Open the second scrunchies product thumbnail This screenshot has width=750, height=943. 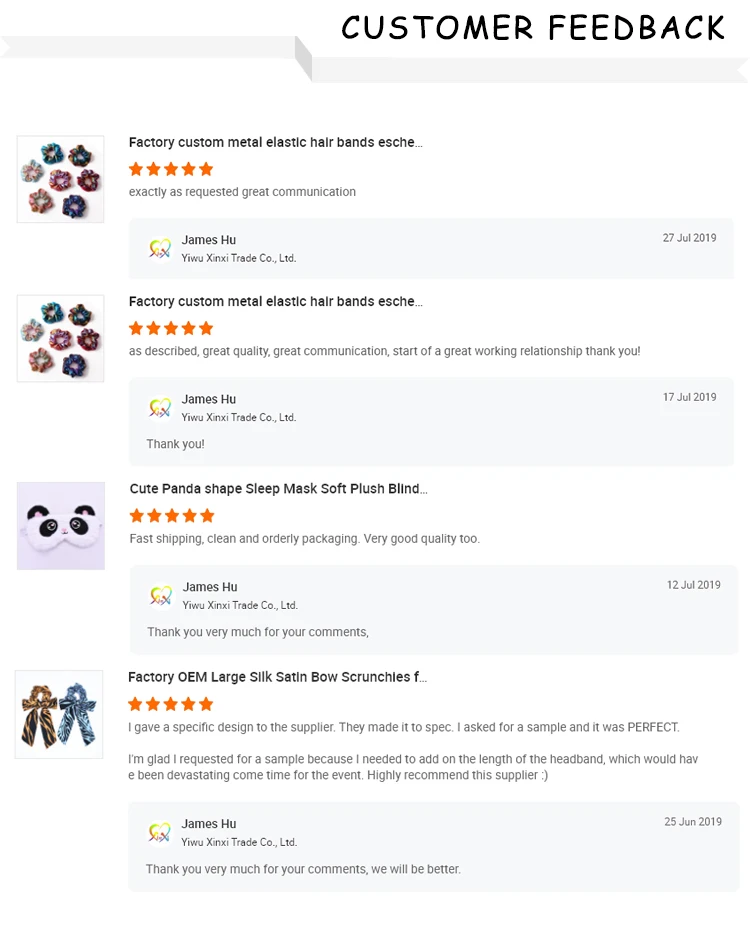click(x=61, y=338)
